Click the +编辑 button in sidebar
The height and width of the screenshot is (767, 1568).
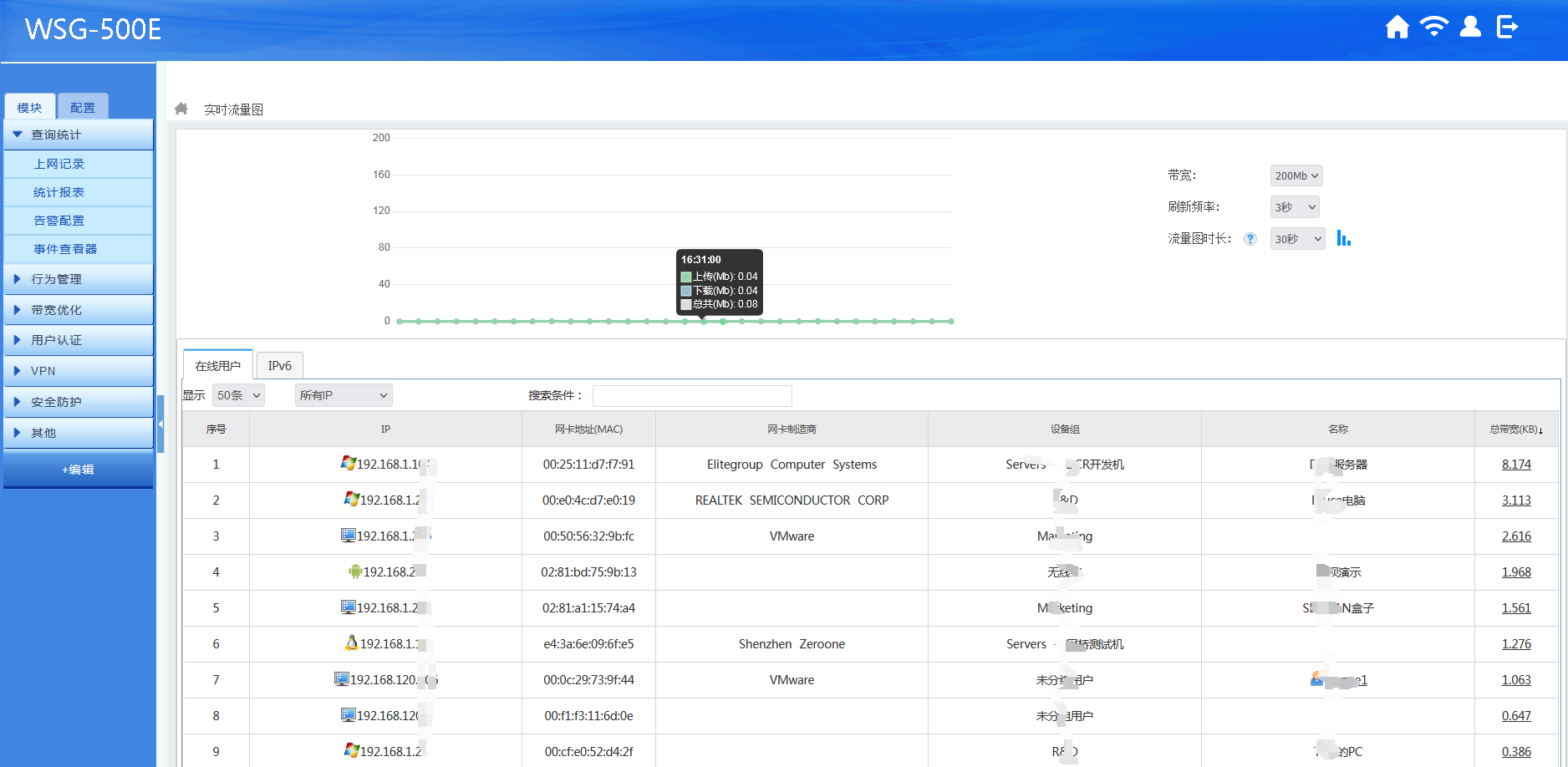78,470
